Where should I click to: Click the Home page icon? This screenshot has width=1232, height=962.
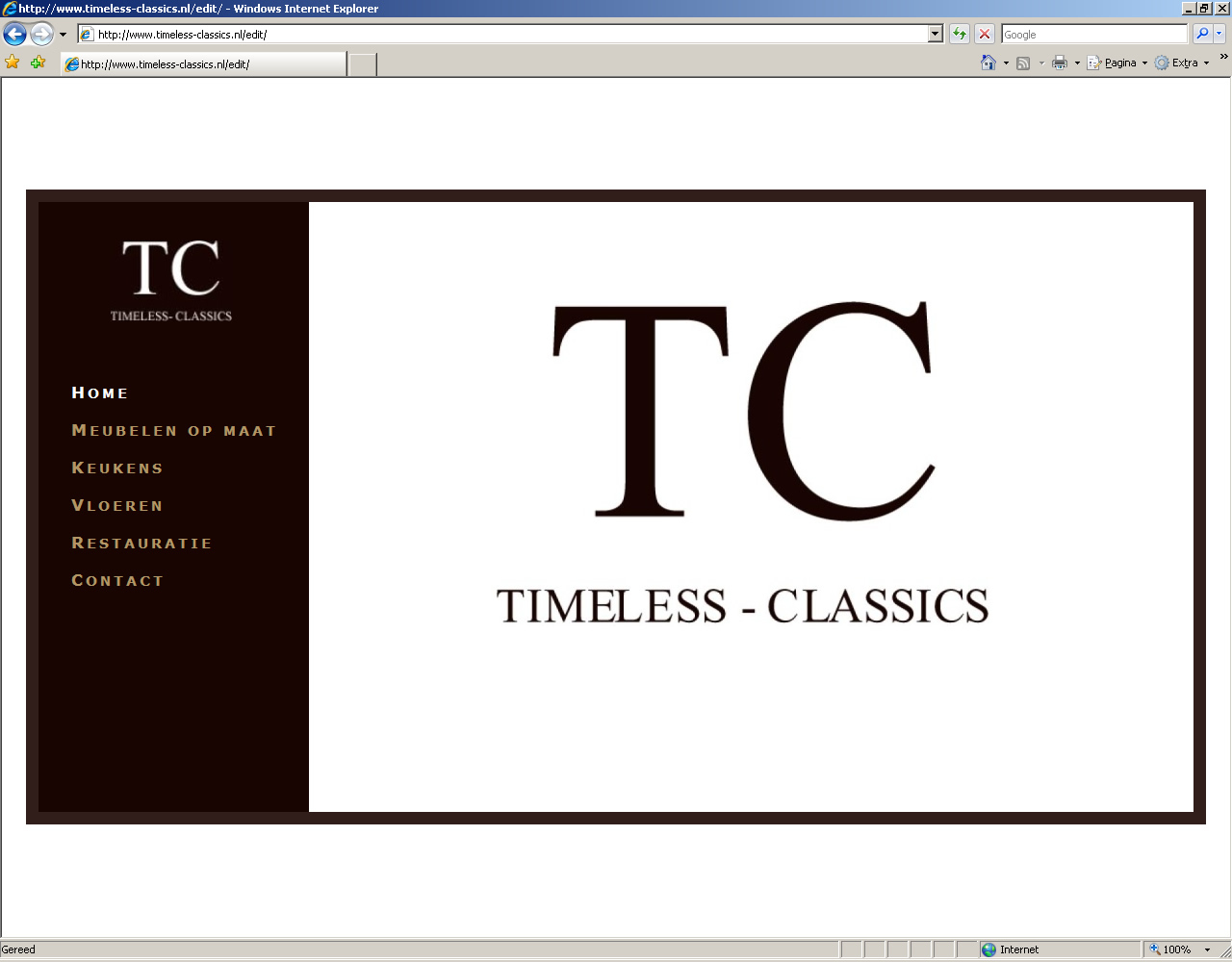click(988, 63)
